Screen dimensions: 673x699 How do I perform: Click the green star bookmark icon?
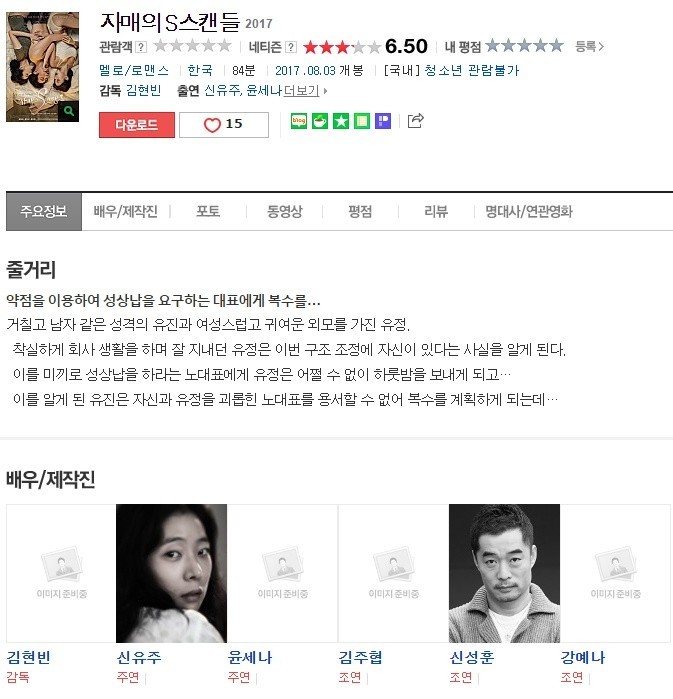[341, 121]
